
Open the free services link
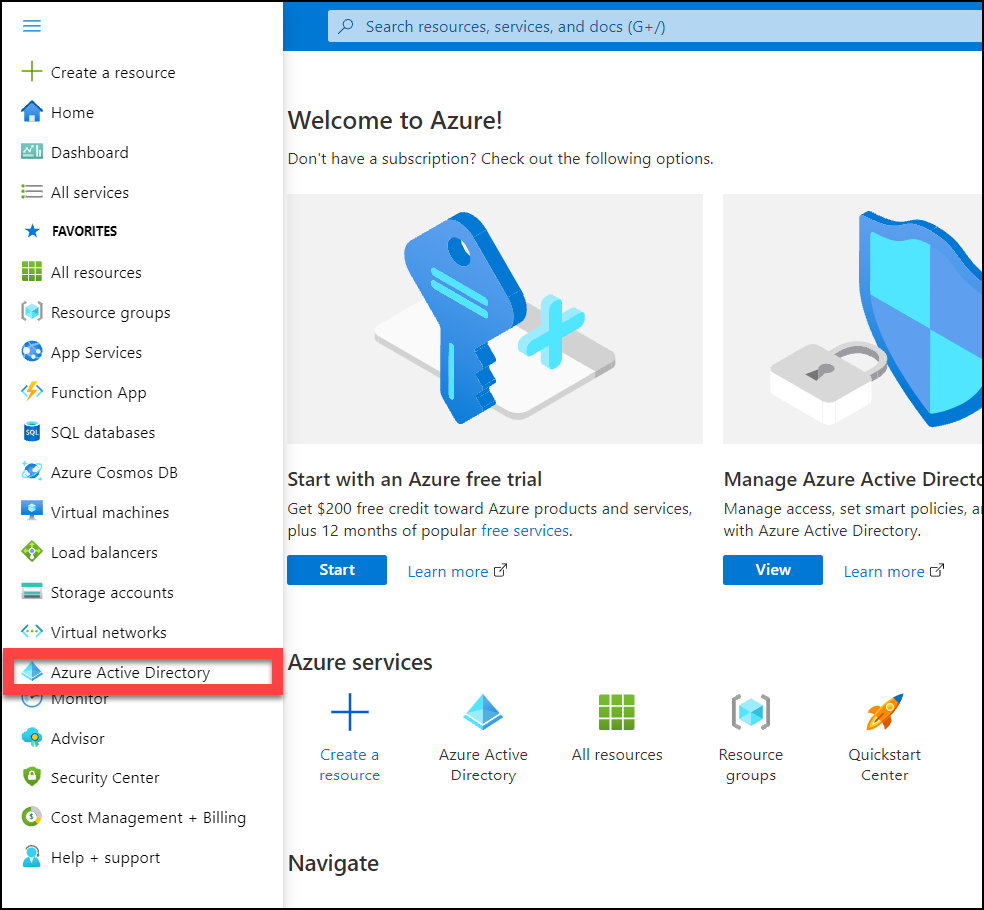[525, 531]
